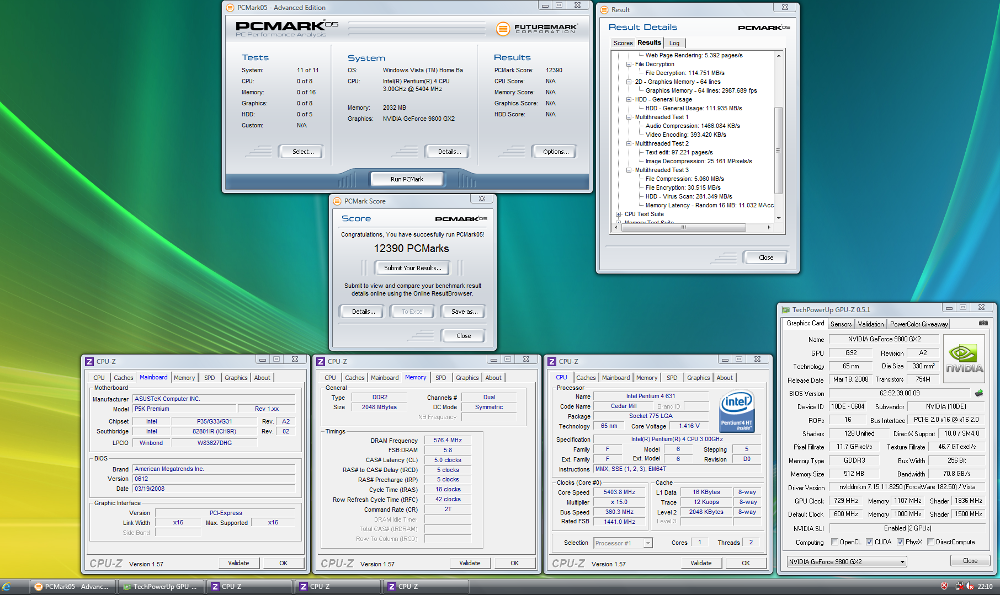
Task: Open Caches tab in the CPU tab window
Action: coord(585,378)
